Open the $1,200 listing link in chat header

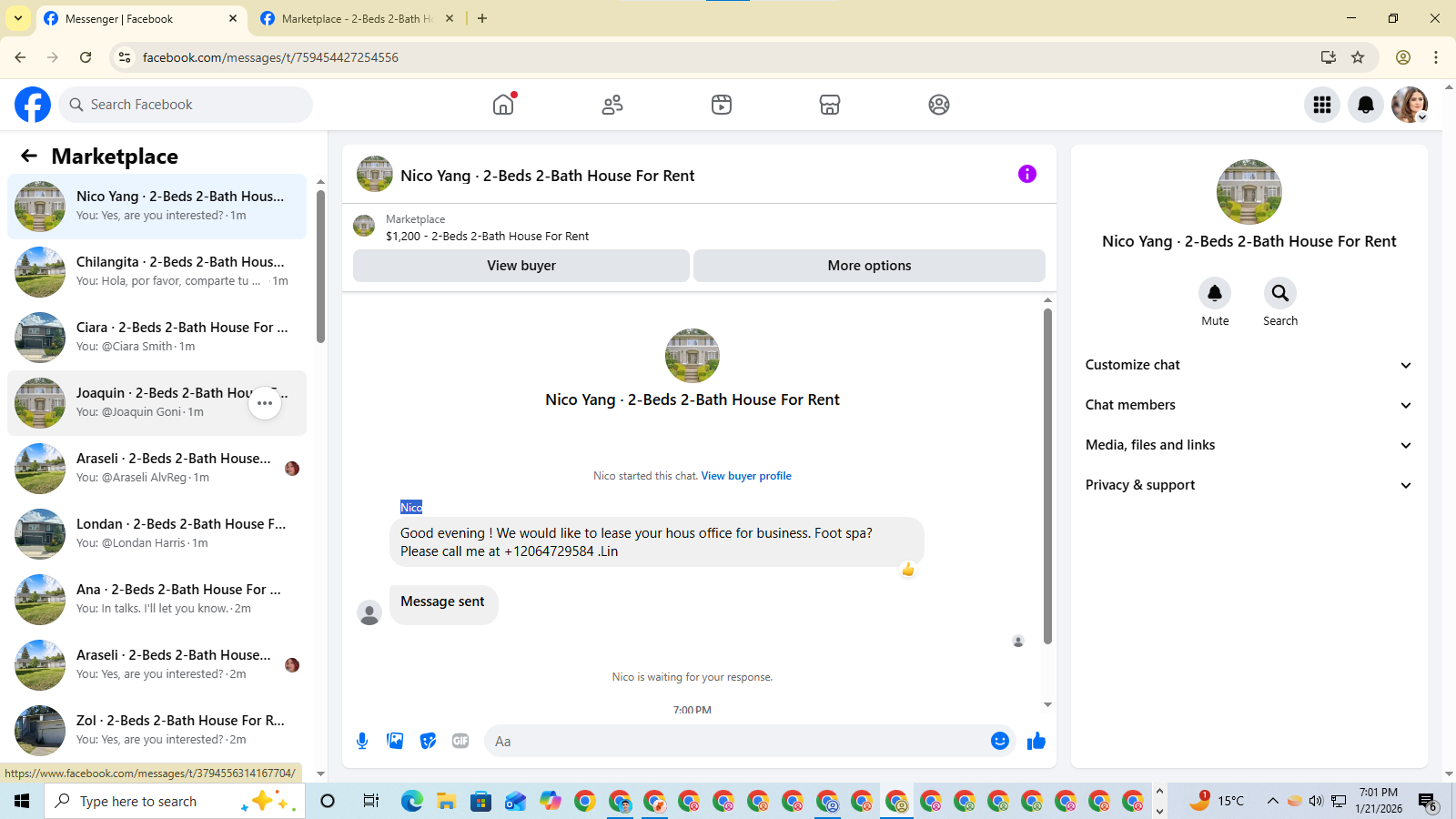(x=487, y=236)
